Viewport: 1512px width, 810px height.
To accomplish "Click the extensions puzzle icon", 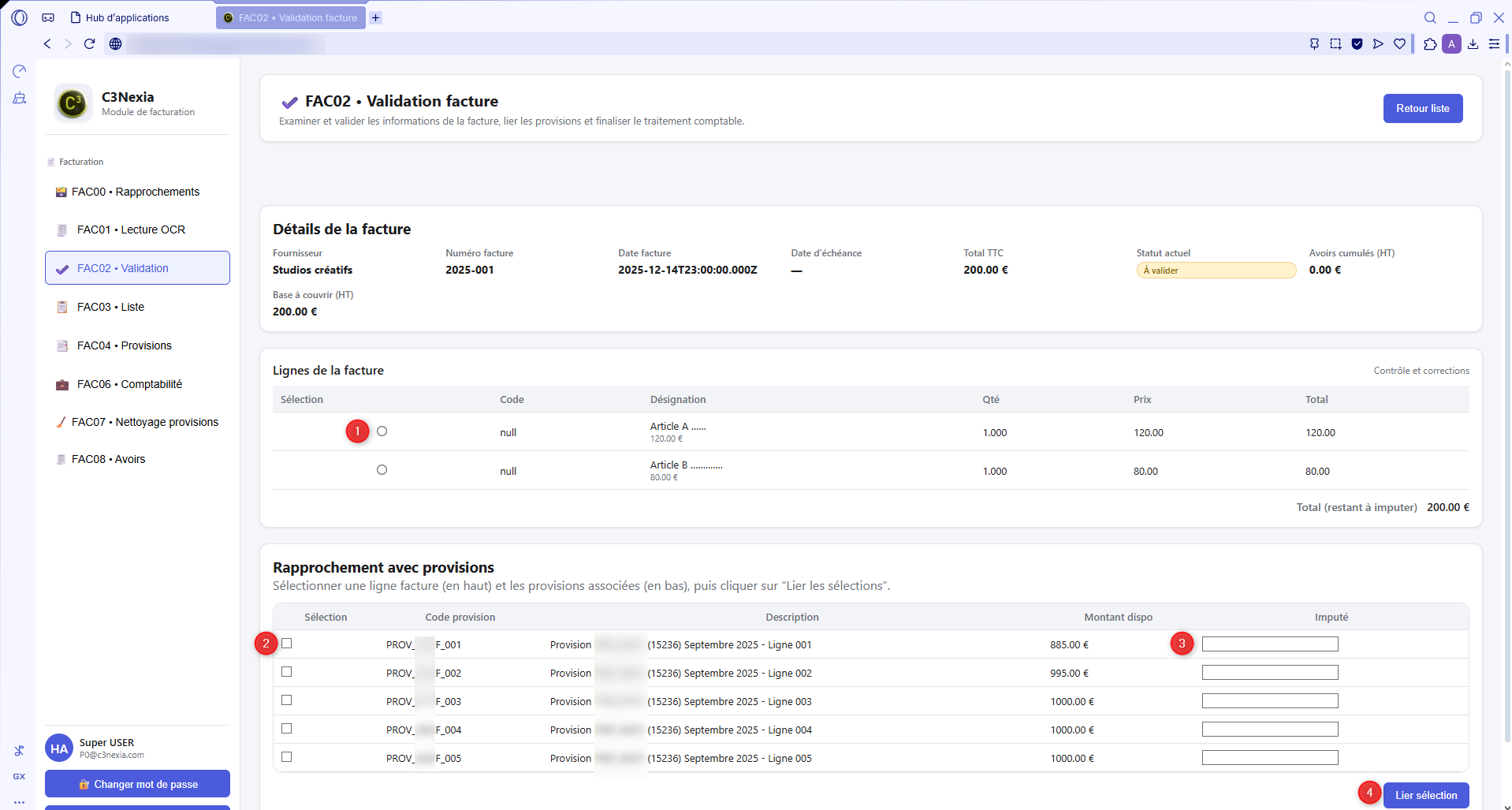I will click(x=1430, y=44).
